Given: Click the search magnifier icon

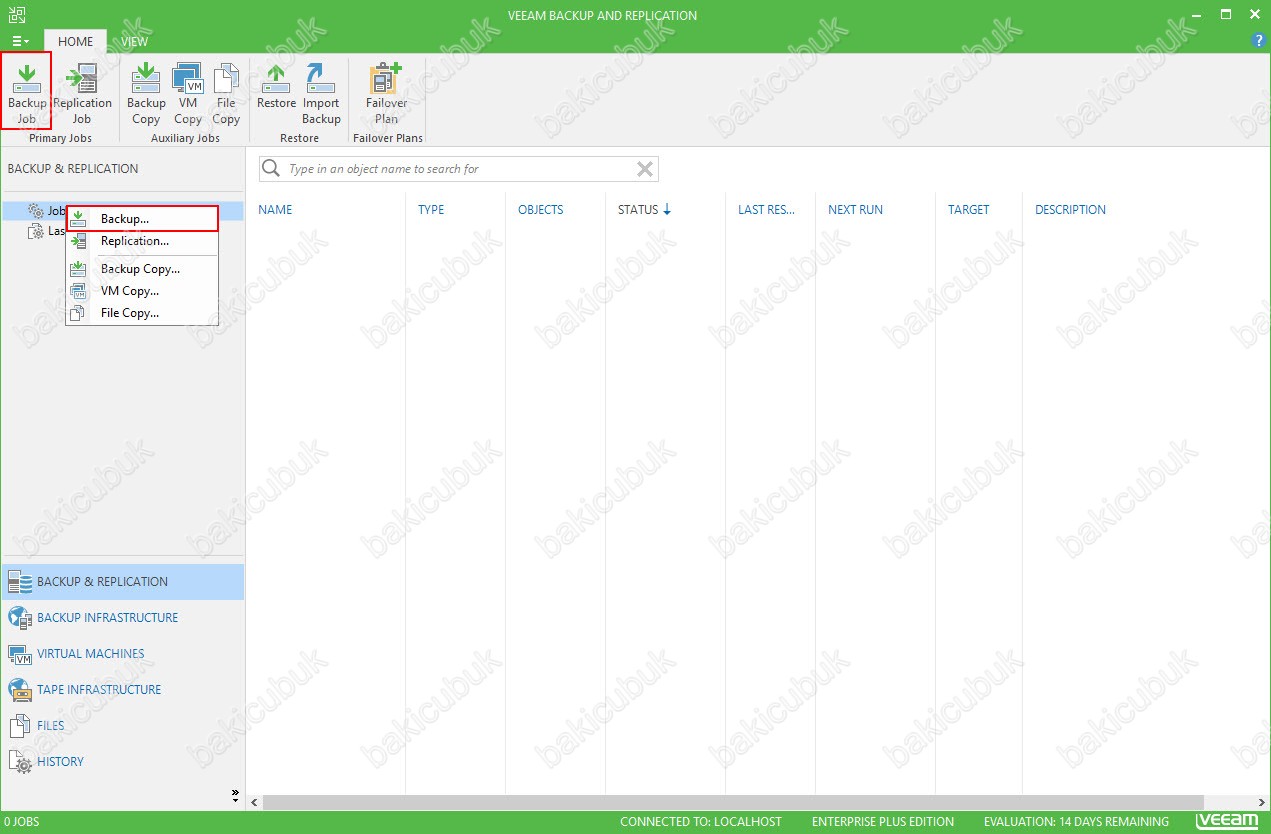Looking at the screenshot, I should click(x=271, y=169).
